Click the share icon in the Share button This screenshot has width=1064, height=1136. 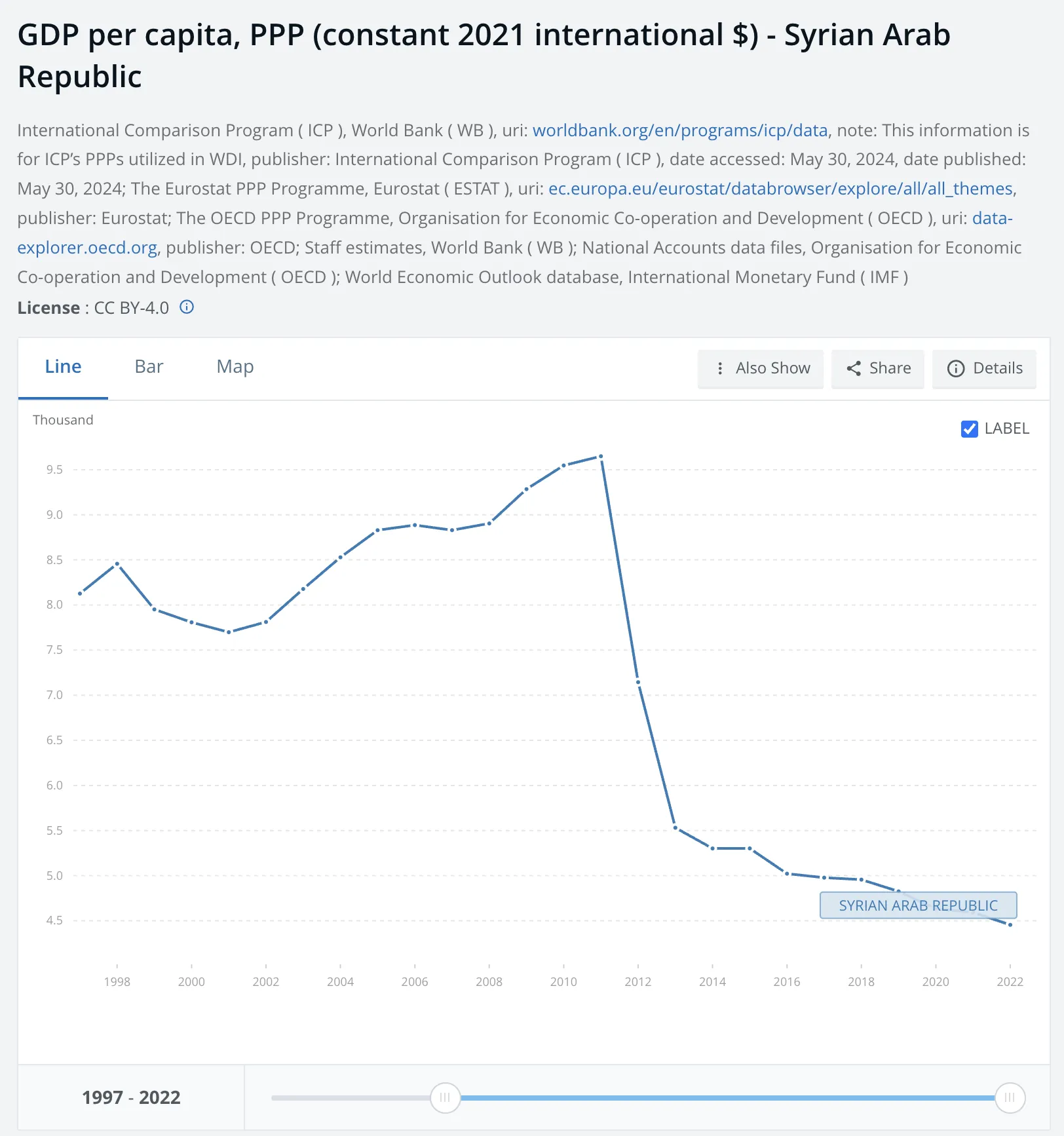click(x=854, y=369)
